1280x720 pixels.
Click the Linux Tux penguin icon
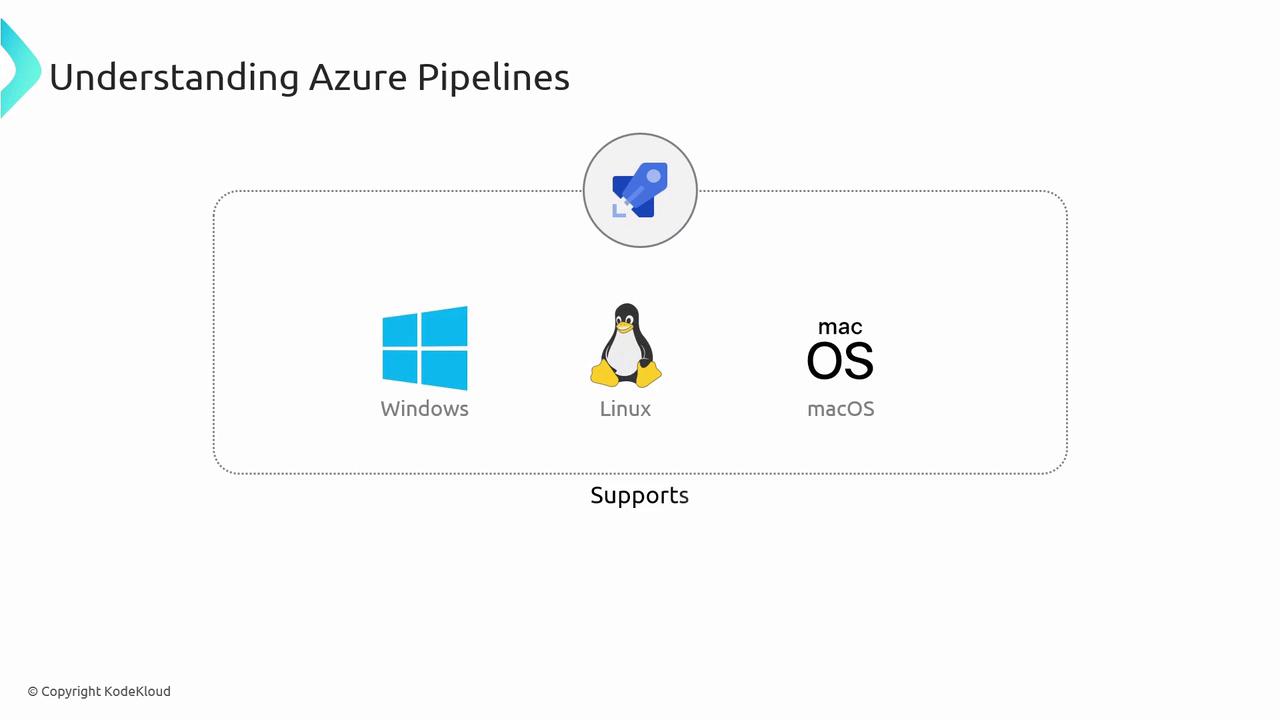626,346
